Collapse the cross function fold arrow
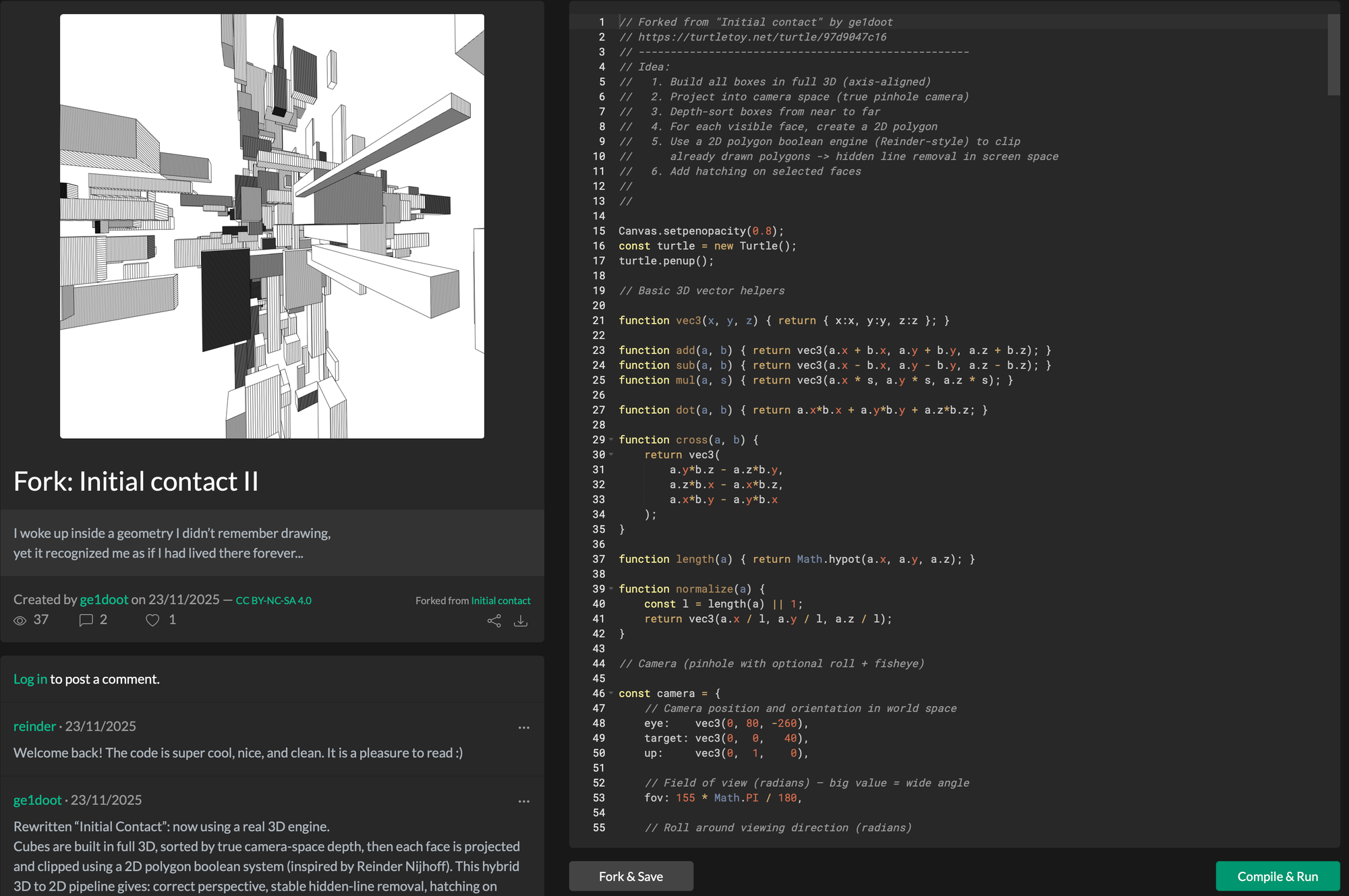 611,440
